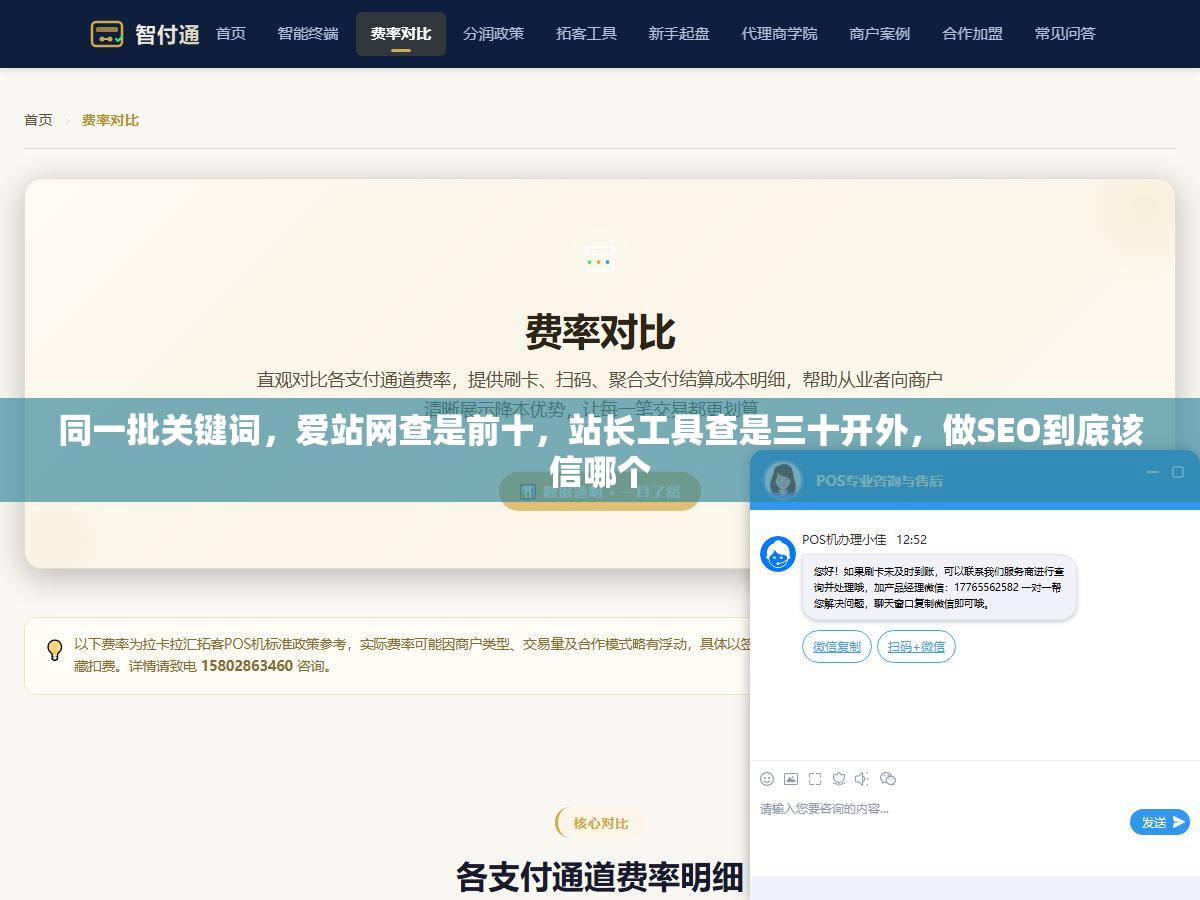The height and width of the screenshot is (900, 1200).
Task: Maximize the POS chat widget
Action: coord(1178,472)
